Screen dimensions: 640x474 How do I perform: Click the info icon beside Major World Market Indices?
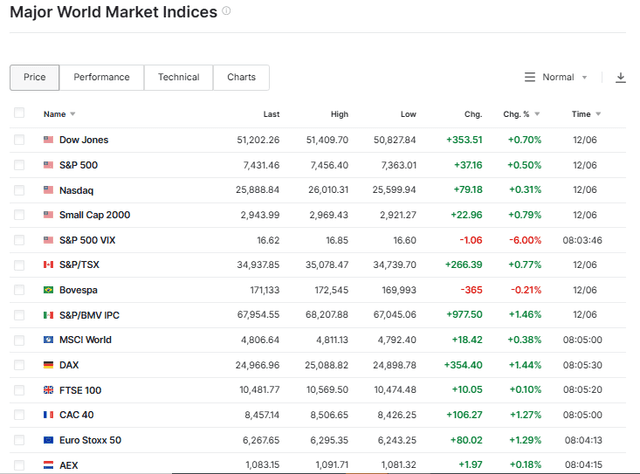pos(226,11)
